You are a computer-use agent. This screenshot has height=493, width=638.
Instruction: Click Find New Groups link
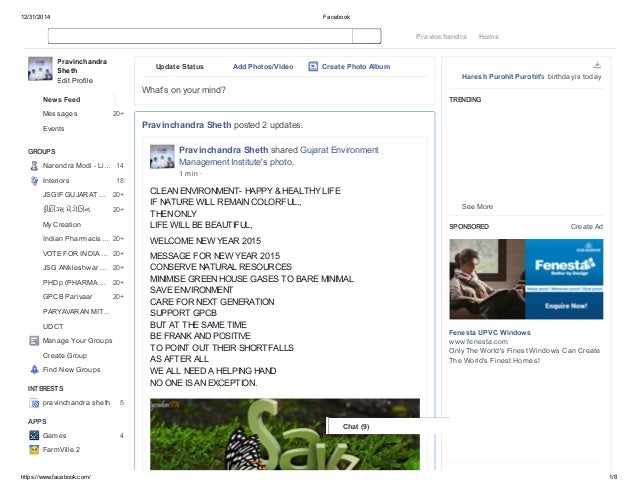click(x=71, y=369)
